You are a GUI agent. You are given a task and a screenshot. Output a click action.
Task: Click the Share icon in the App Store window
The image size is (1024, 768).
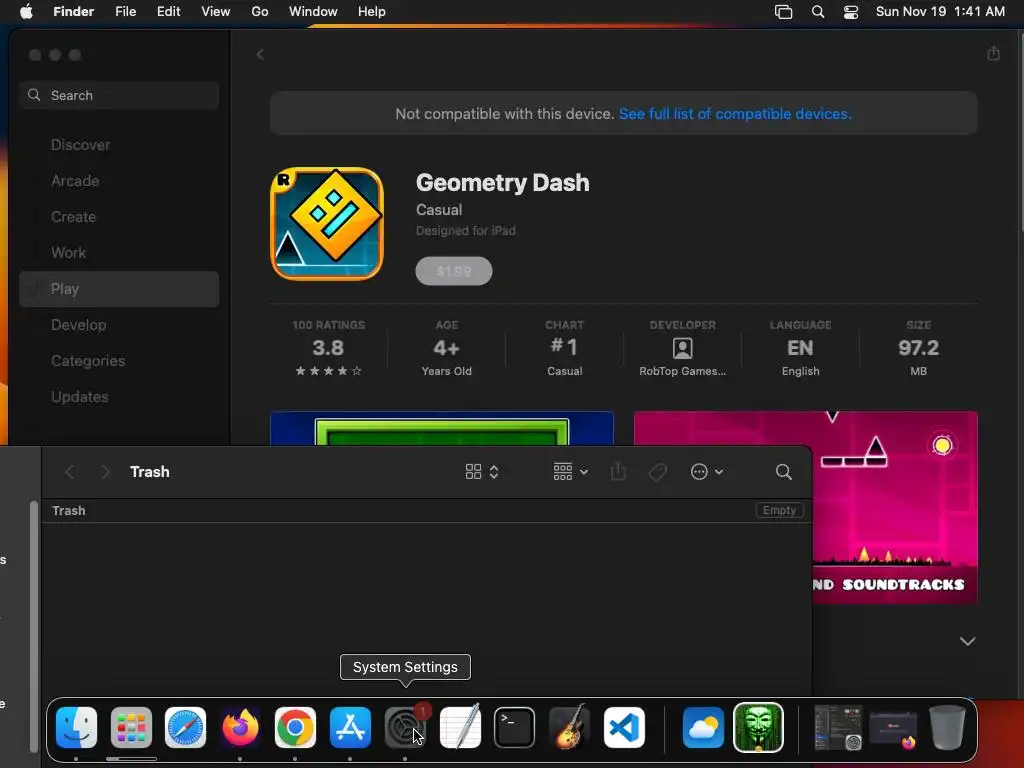[x=993, y=54]
